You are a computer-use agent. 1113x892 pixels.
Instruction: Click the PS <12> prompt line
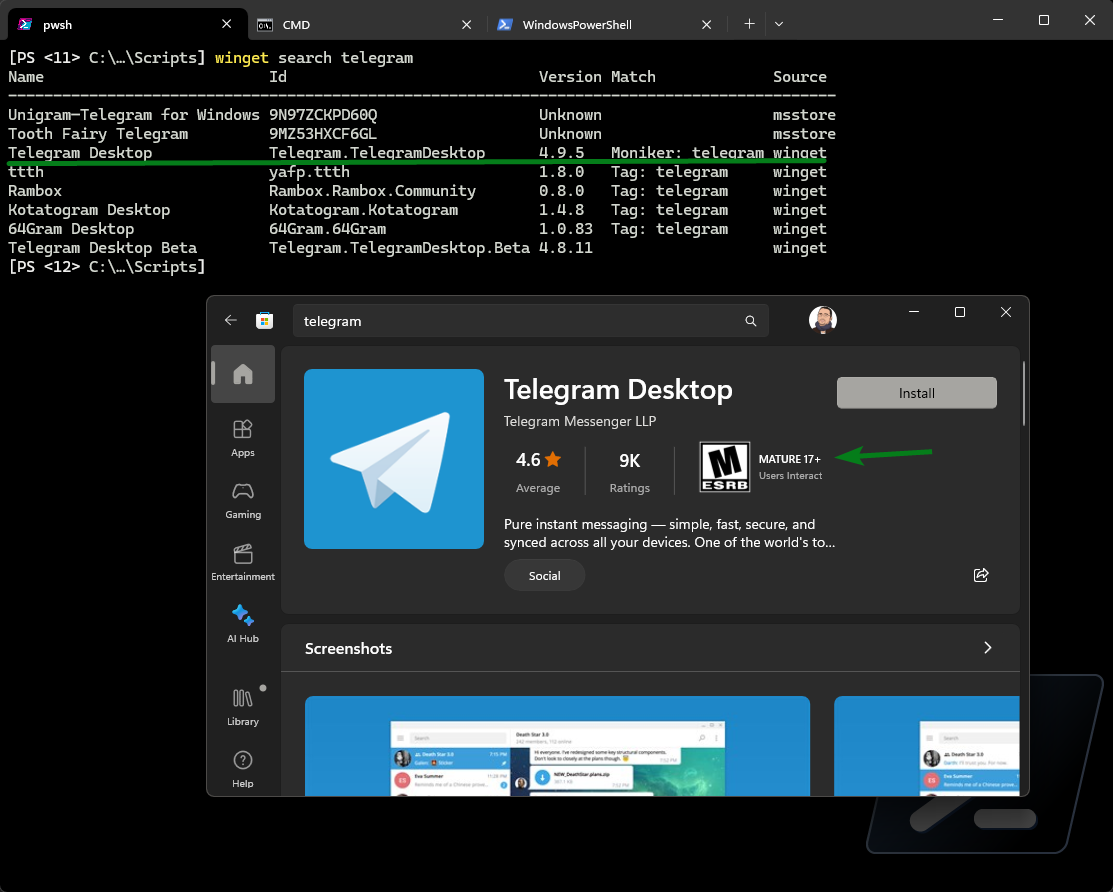pos(106,267)
